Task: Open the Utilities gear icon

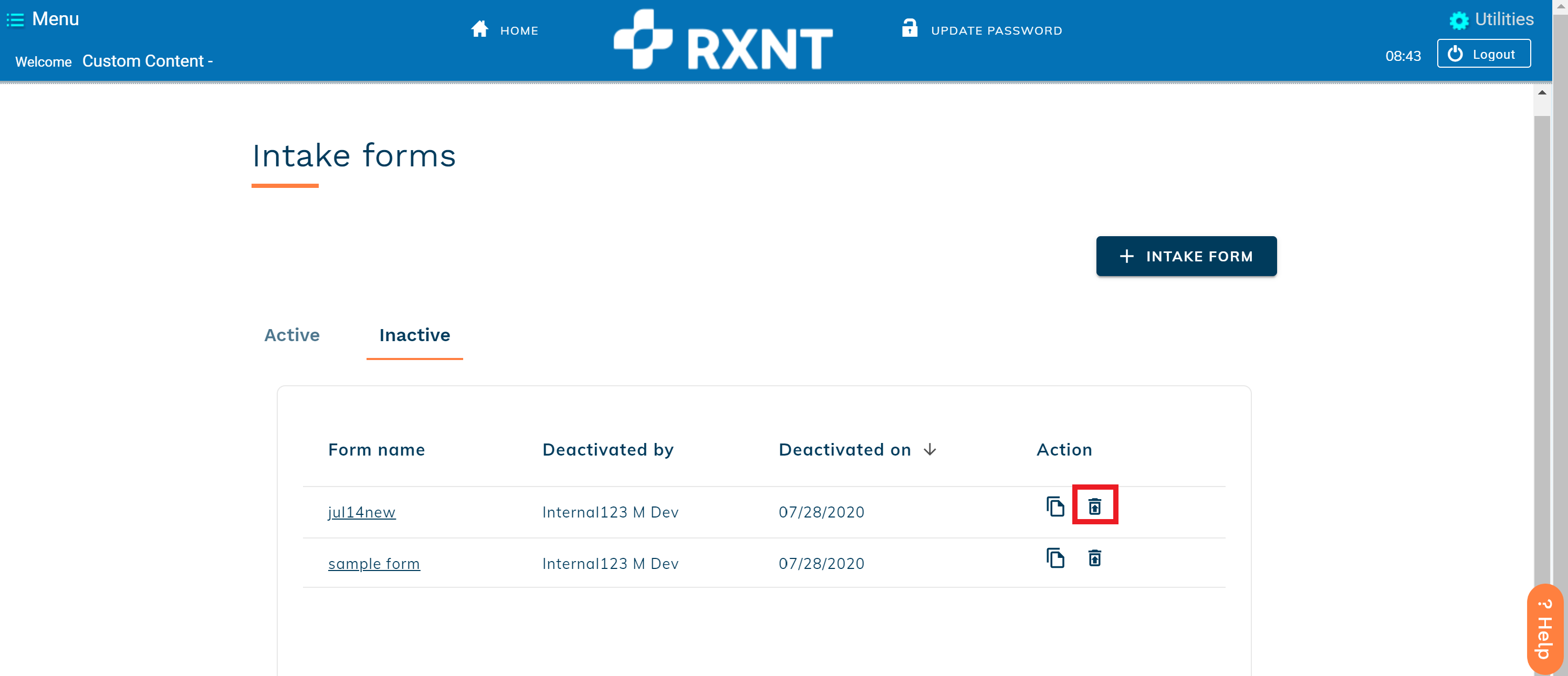Action: pos(1459,20)
